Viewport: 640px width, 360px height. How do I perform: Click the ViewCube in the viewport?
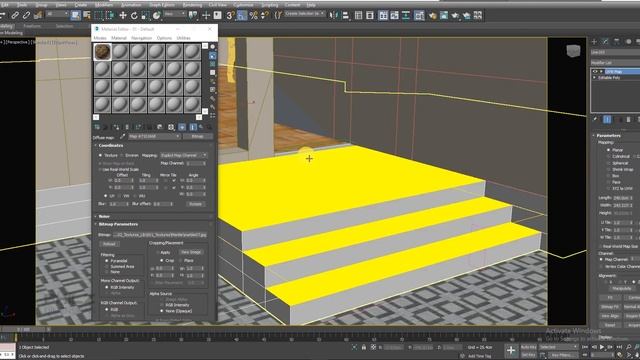point(573,51)
